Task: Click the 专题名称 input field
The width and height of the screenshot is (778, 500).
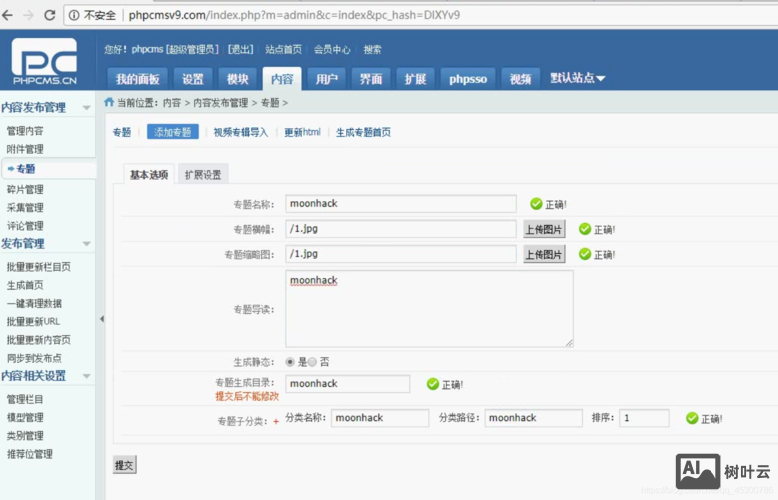Action: click(401, 204)
